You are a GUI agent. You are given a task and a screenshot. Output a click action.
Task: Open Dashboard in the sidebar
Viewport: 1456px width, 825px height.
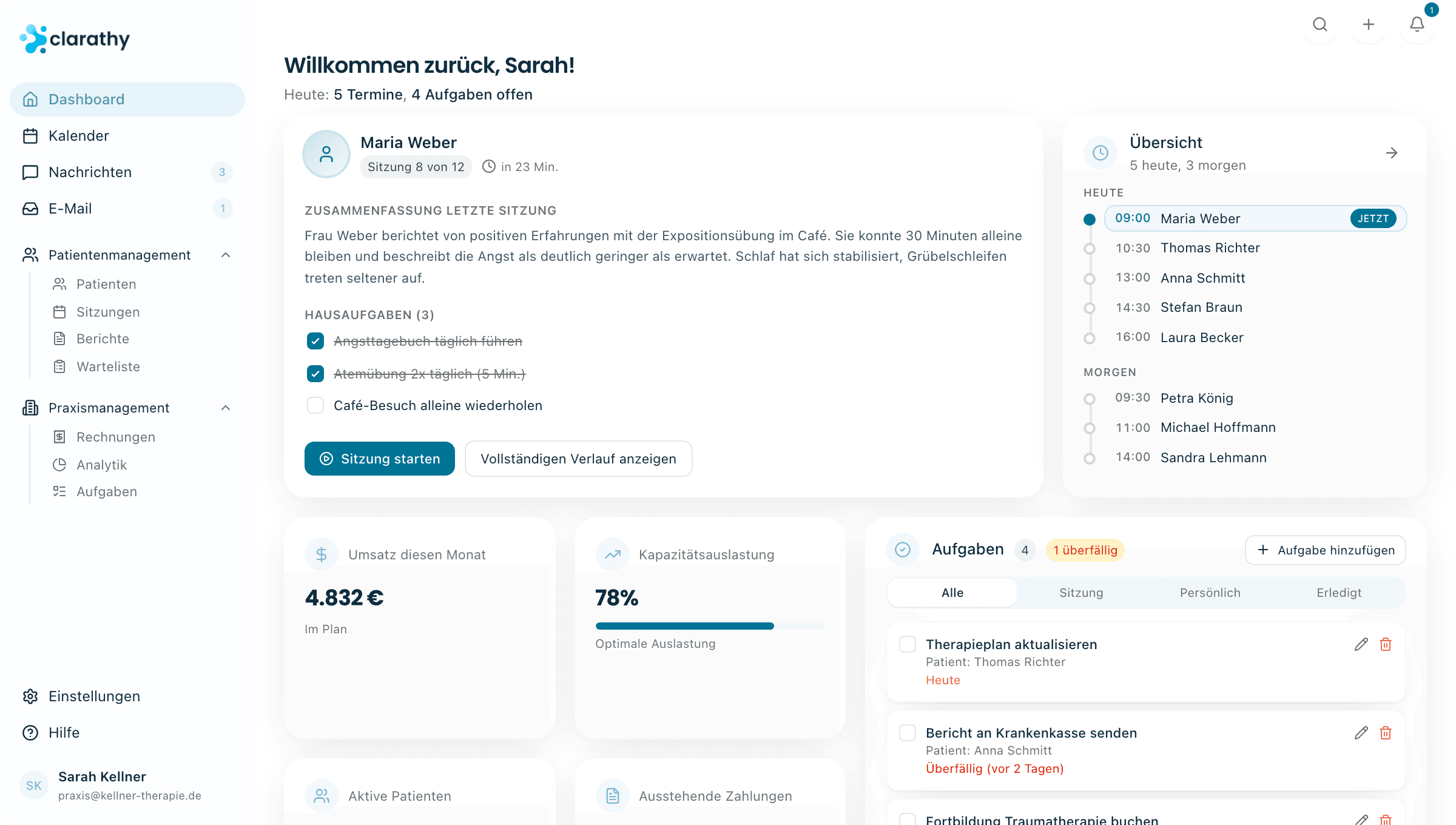(x=127, y=99)
